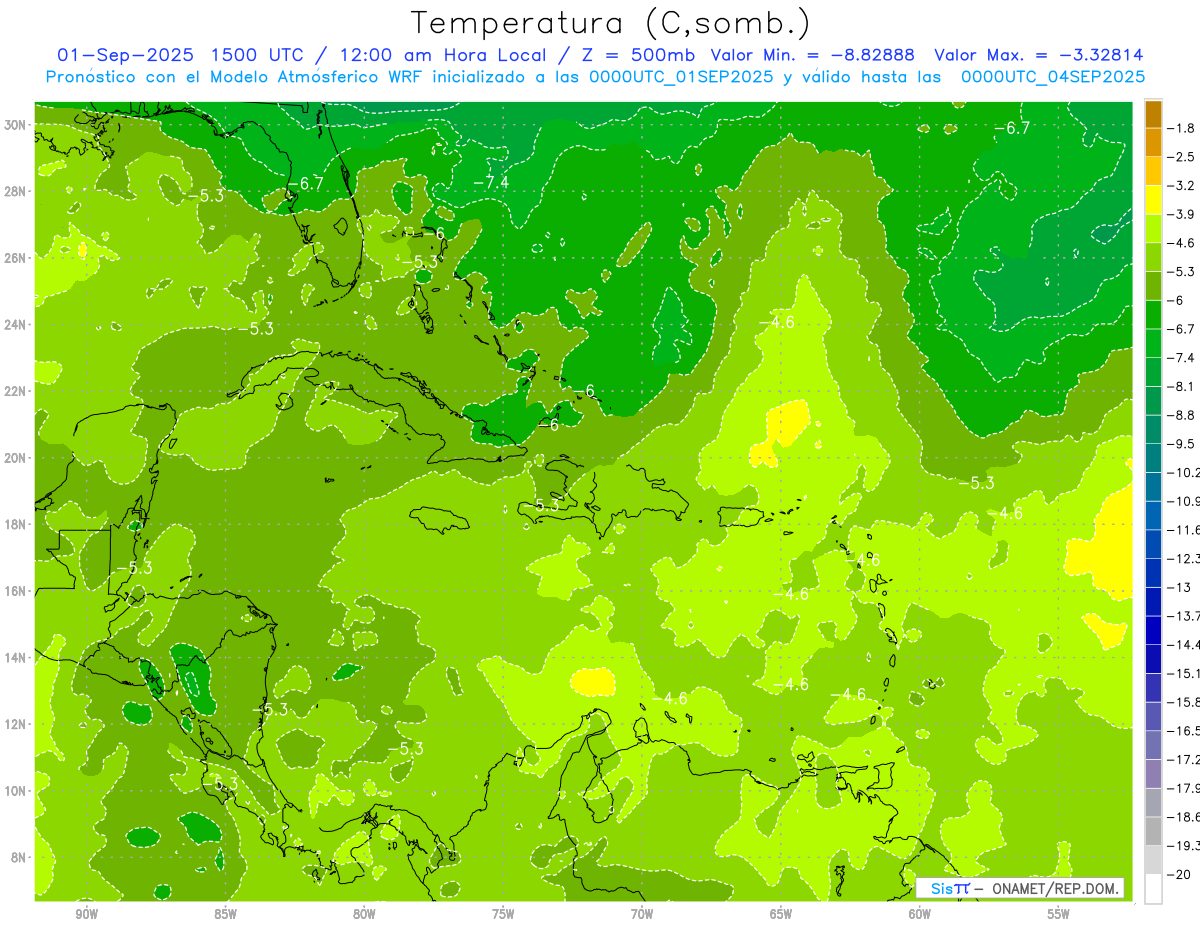Pick the blue swatch between -11.6 and -12.3

(x=1153, y=544)
